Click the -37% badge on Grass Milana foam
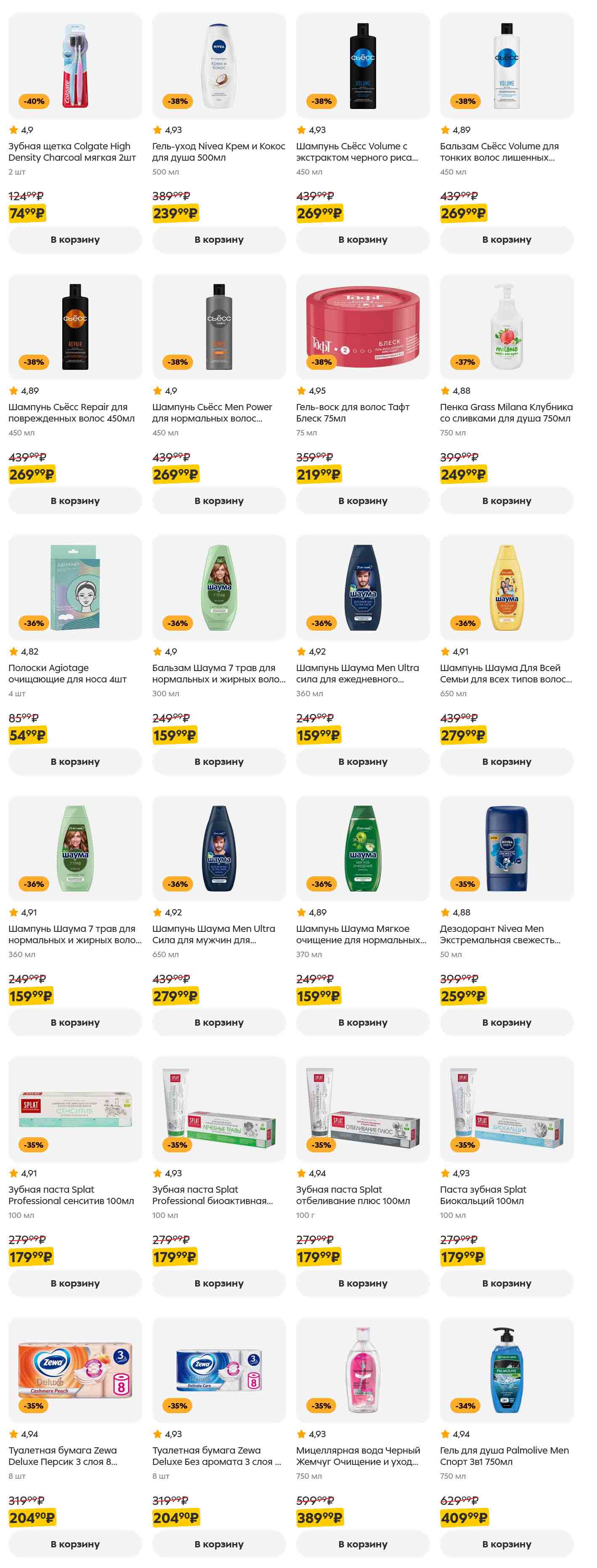 point(466,362)
